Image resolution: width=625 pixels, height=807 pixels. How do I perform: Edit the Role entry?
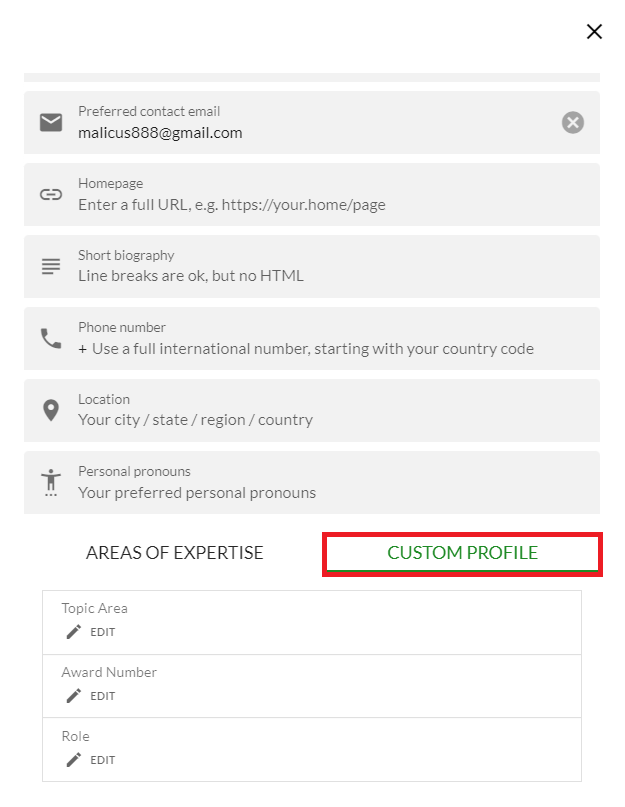pyautogui.click(x=102, y=760)
